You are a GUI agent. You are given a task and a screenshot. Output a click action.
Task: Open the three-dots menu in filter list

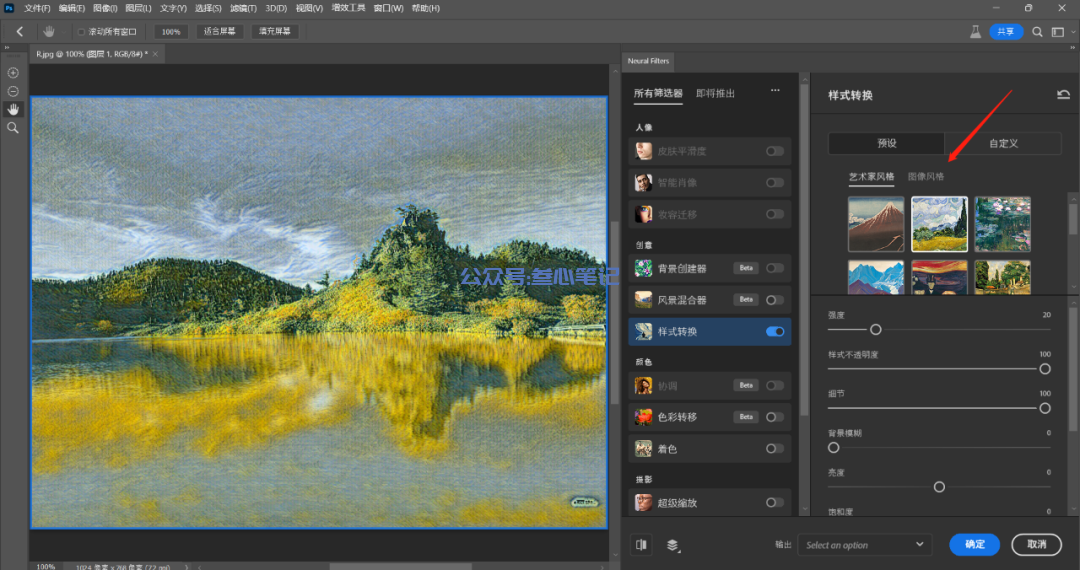coord(775,90)
